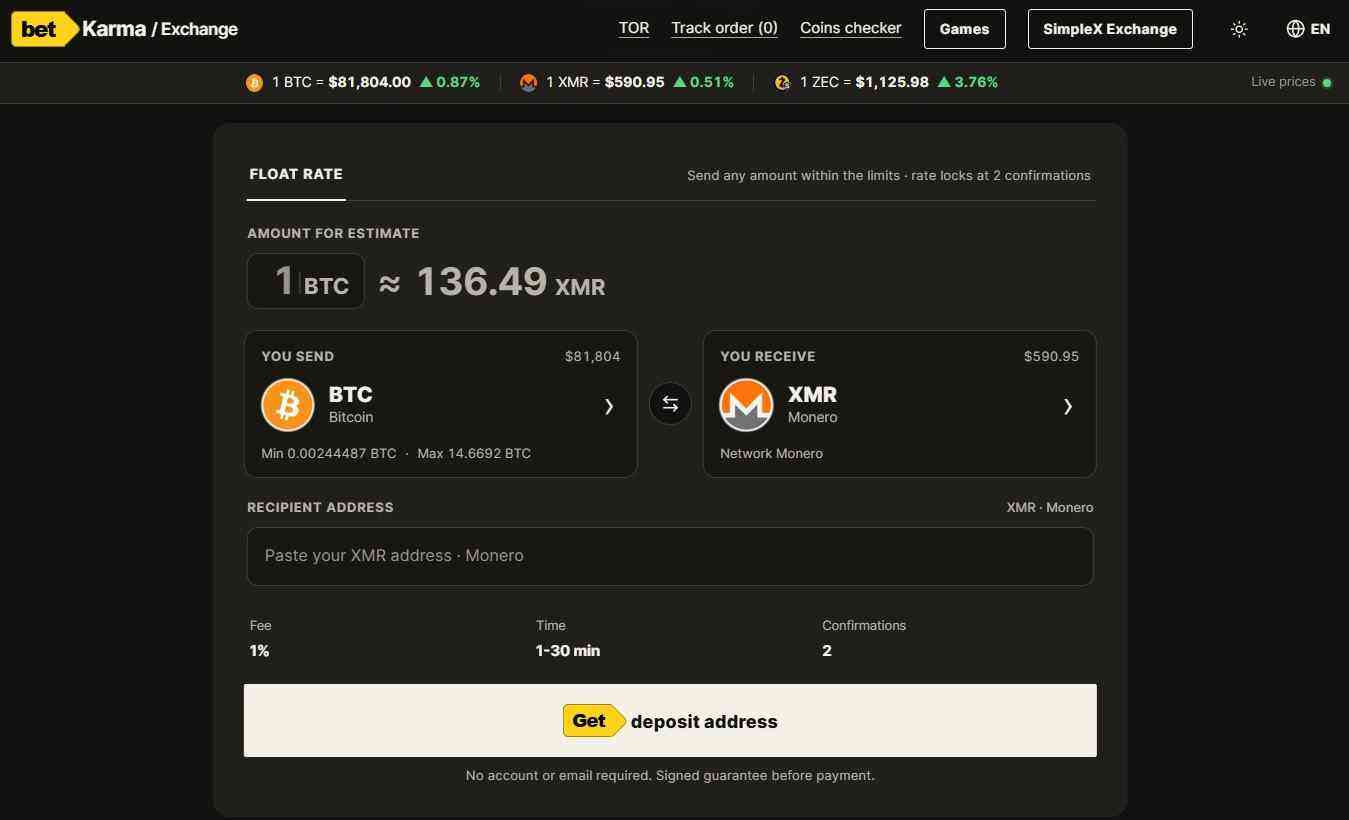This screenshot has width=1349, height=820.
Task: Focus the BTC amount estimate field
Action: pyautogui.click(x=306, y=281)
